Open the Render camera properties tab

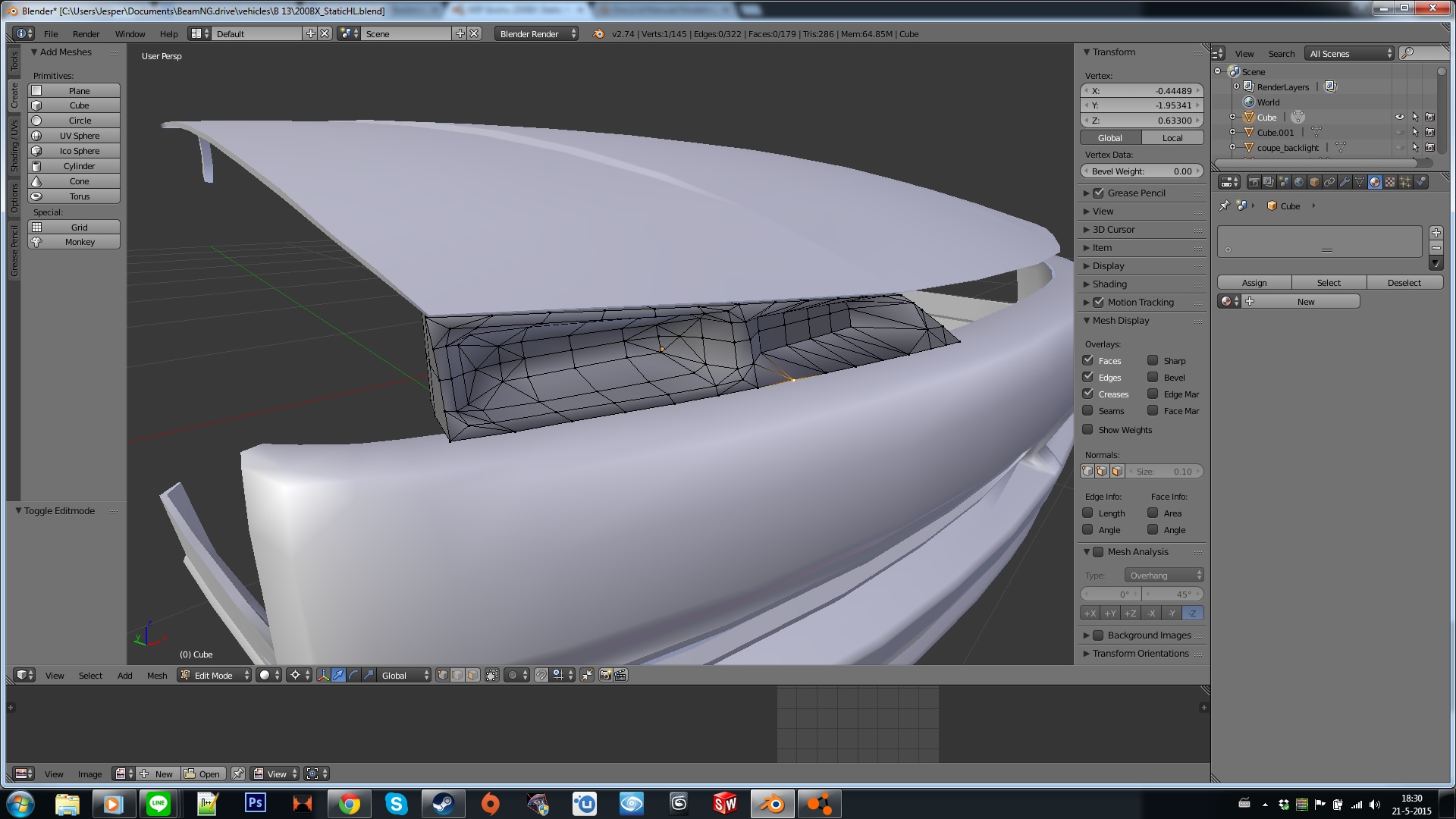pyautogui.click(x=1254, y=182)
